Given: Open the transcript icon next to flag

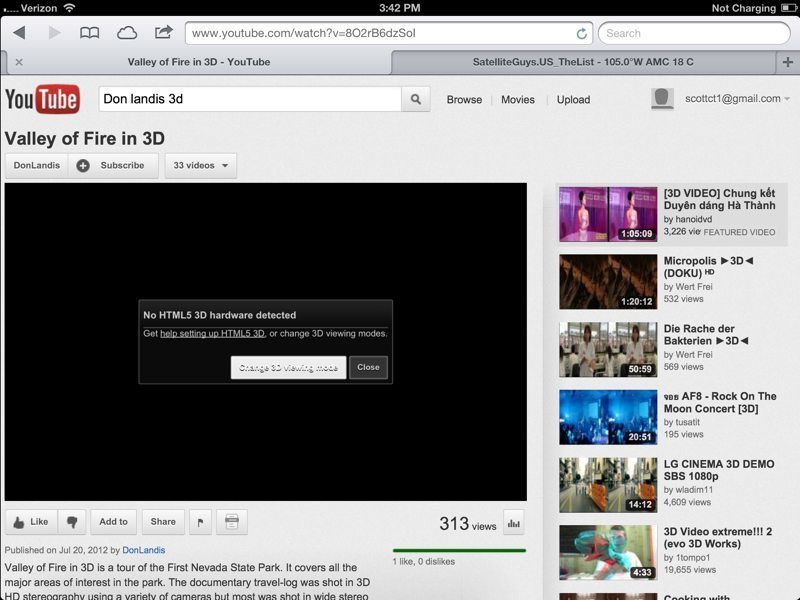Looking at the screenshot, I should 232,522.
